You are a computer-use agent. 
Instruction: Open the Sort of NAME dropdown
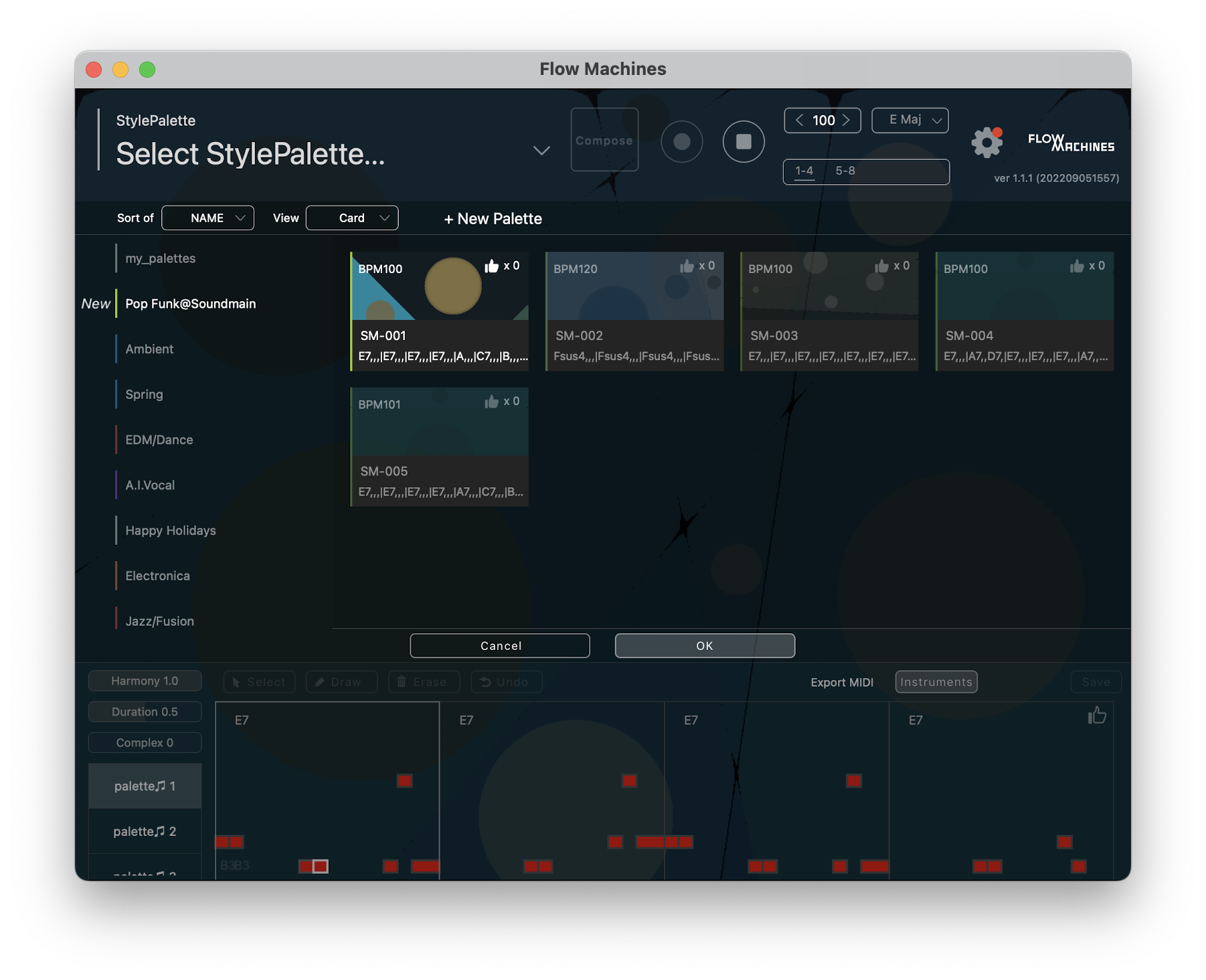click(x=208, y=218)
